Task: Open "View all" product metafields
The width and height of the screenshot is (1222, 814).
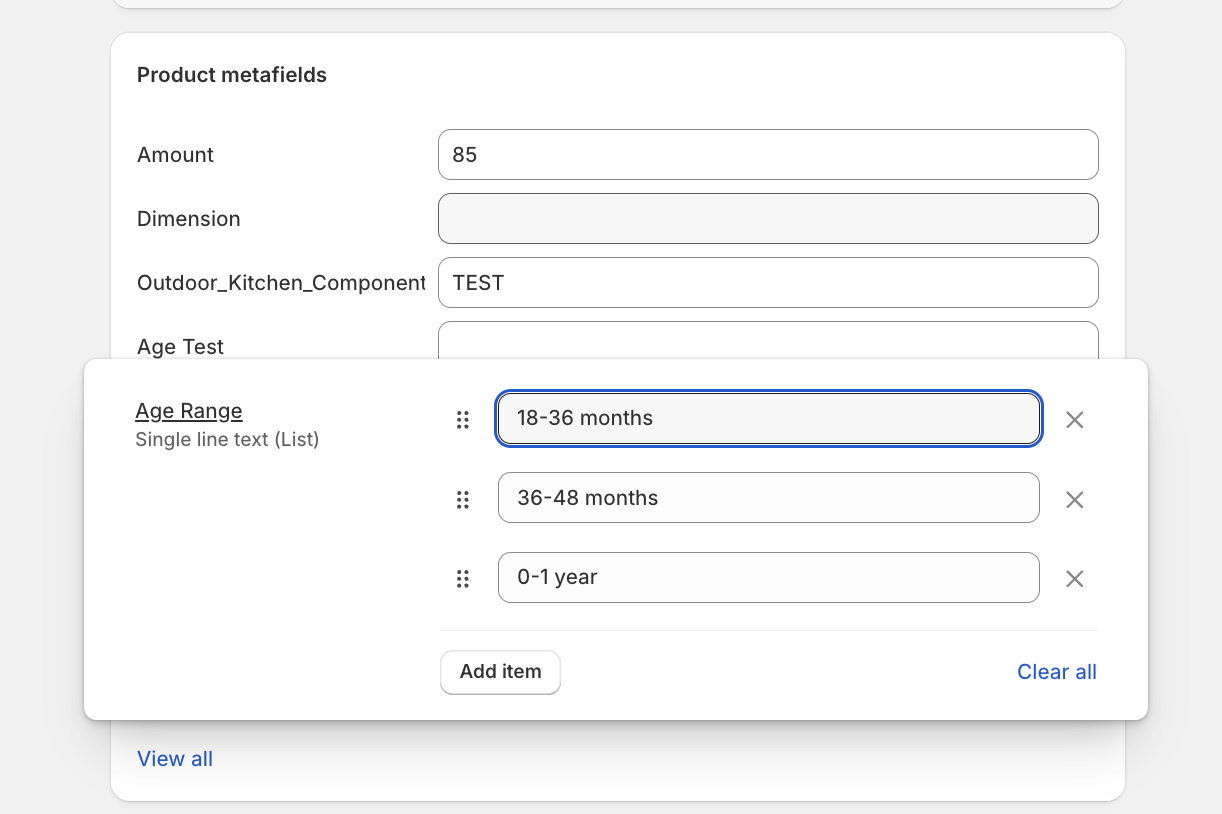Action: tap(175, 758)
